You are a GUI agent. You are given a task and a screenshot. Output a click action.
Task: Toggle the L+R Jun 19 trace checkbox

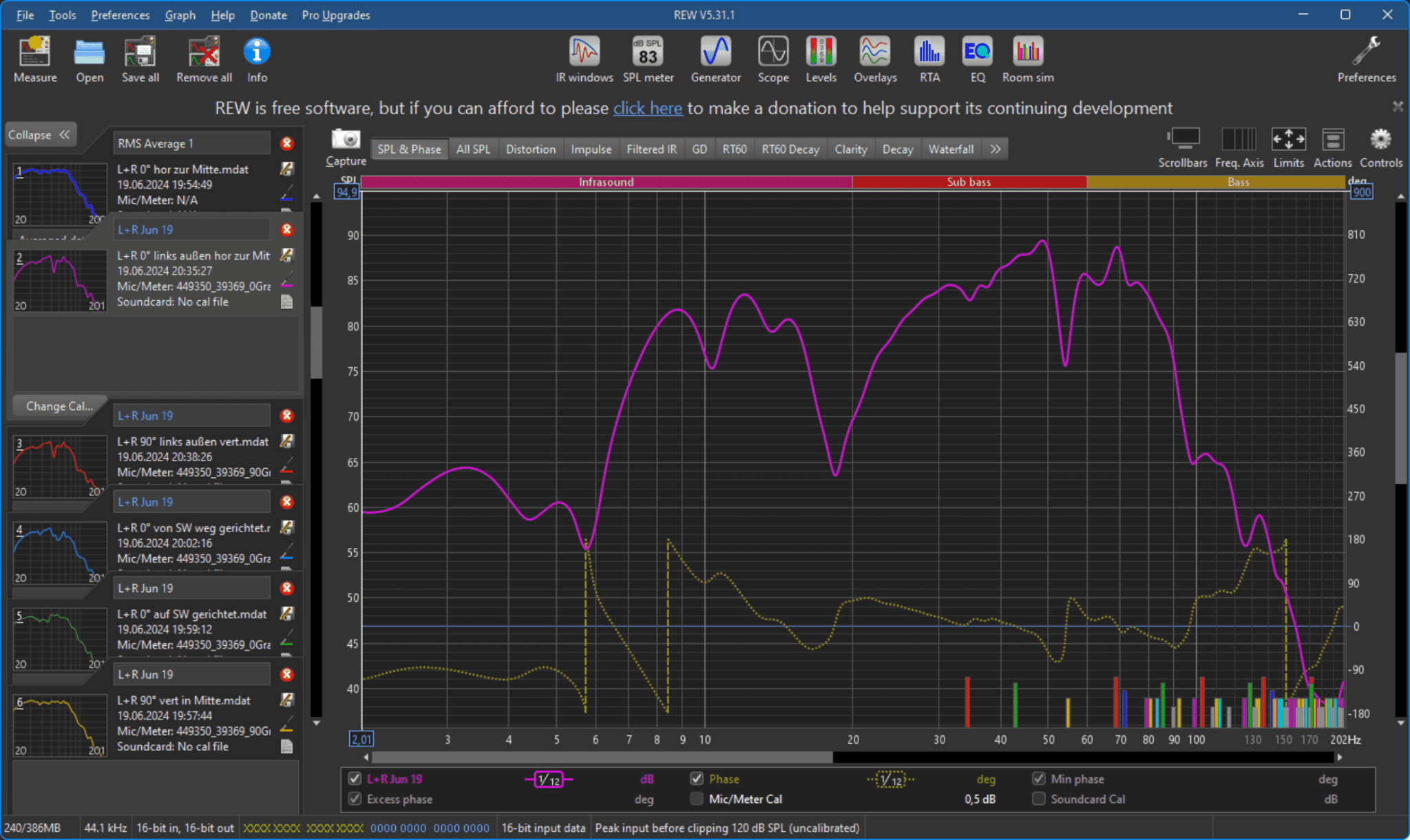tap(355, 779)
